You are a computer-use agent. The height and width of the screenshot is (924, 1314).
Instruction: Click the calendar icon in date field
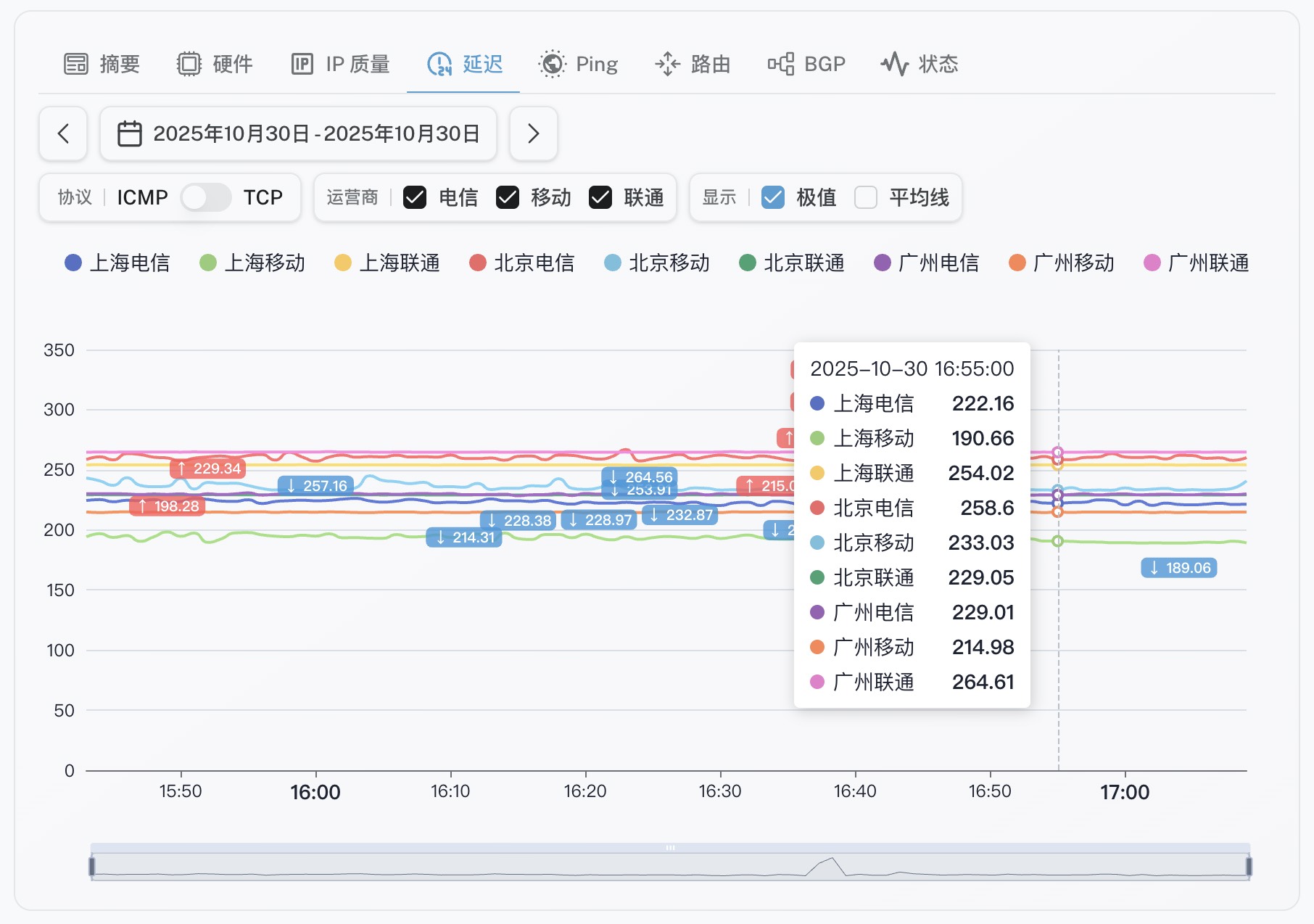[130, 133]
